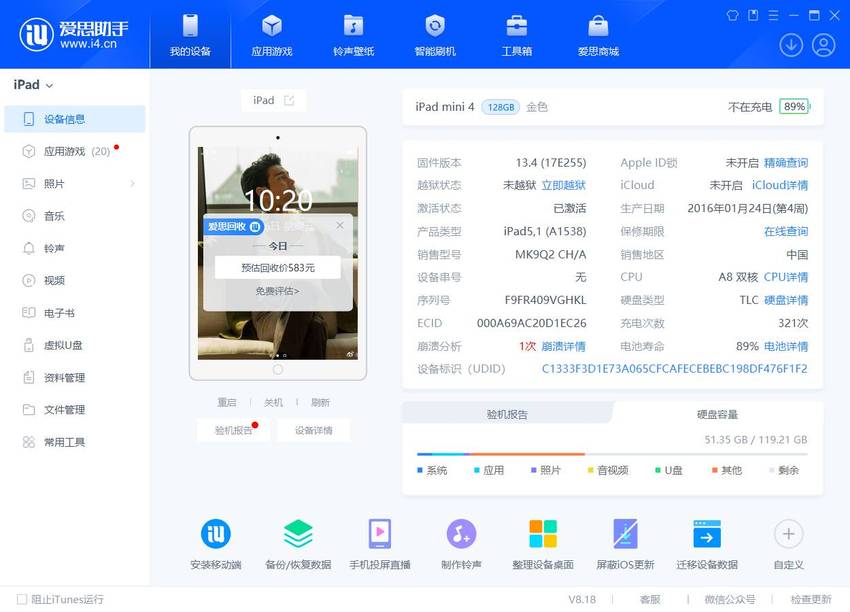Open 制作铃声 tool icon

pos(461,534)
